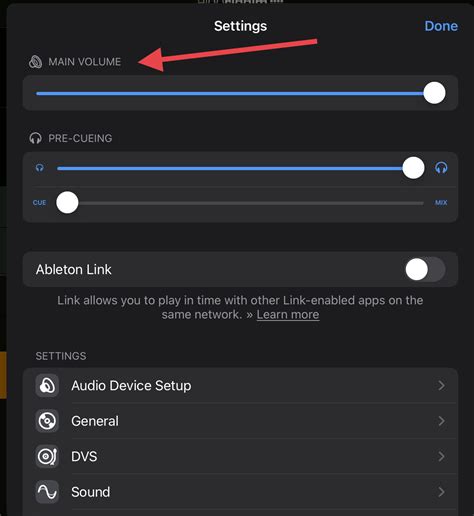The height and width of the screenshot is (516, 474).
Task: Click the Sound waveform icon
Action: pos(47,492)
